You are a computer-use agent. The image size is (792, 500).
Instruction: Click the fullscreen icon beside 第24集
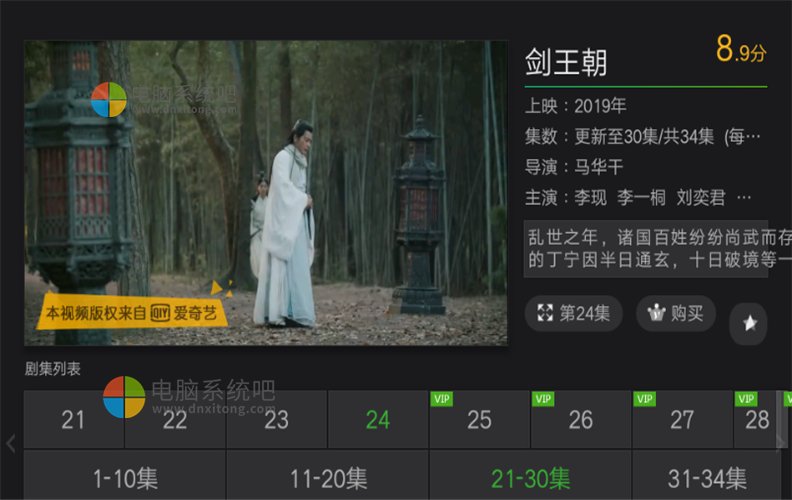coord(545,313)
